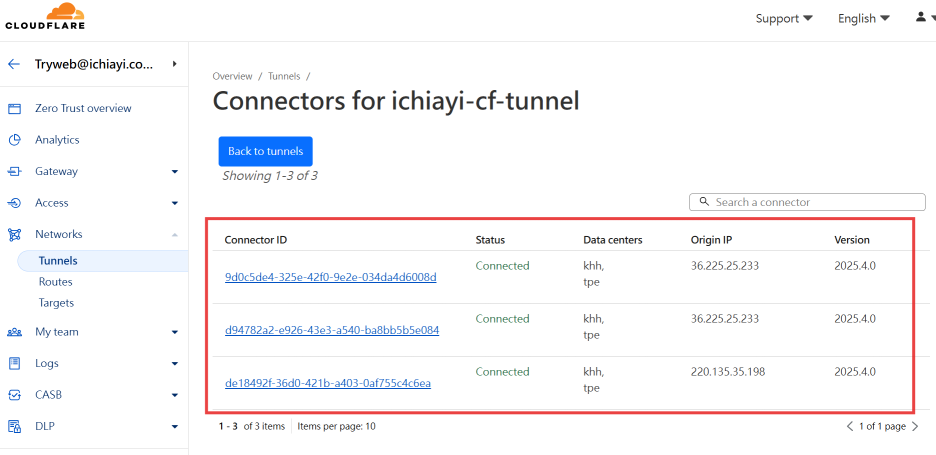Expand the DLP menu chevron
936x455 pixels.
[x=175, y=427]
